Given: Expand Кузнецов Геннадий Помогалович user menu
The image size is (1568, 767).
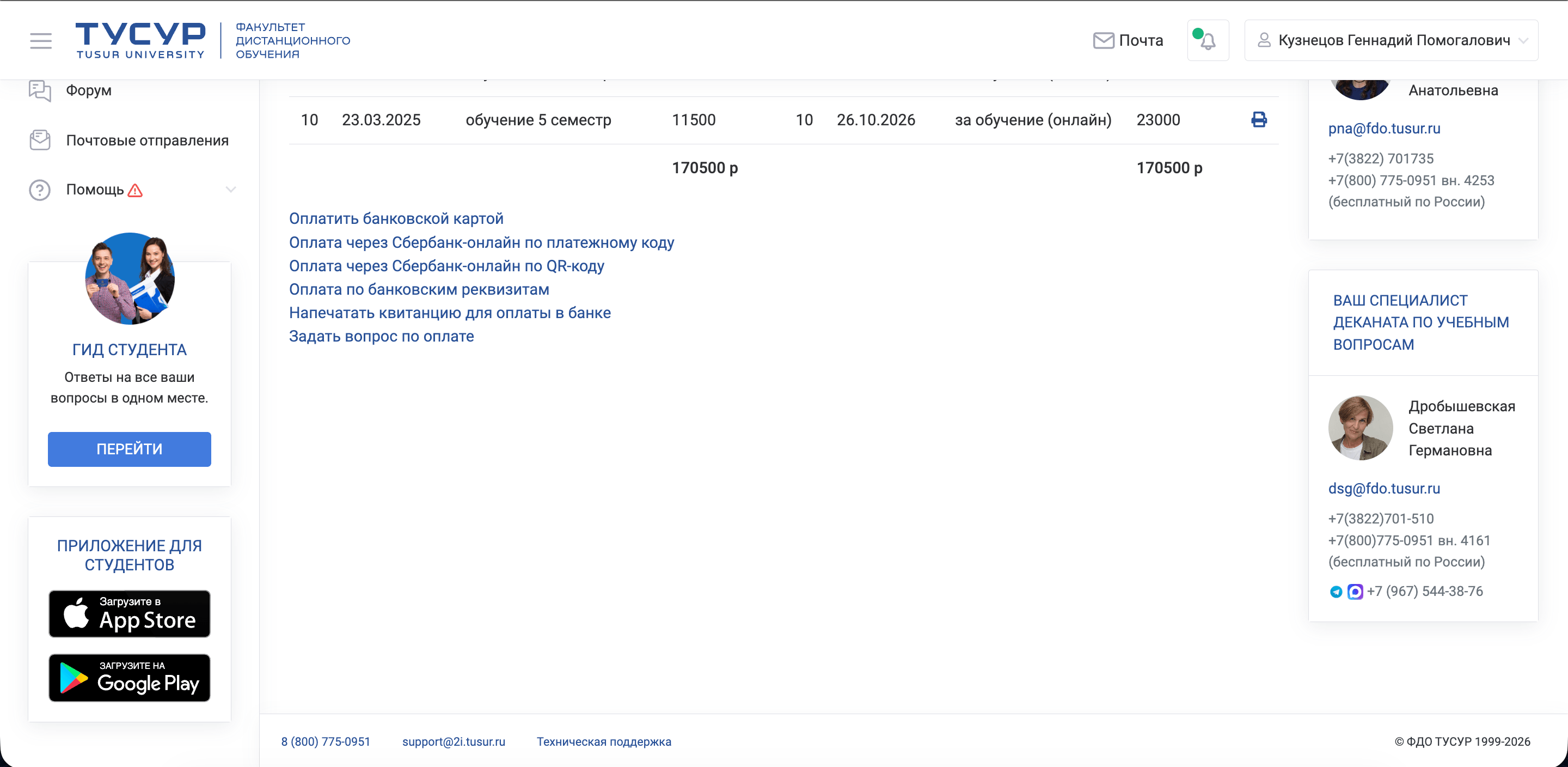Looking at the screenshot, I should point(1391,40).
